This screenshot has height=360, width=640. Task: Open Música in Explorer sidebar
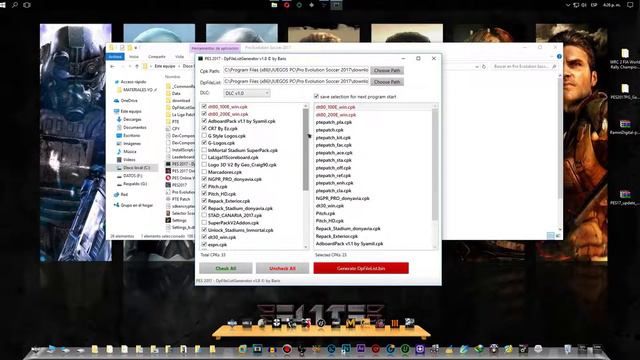click(x=130, y=151)
